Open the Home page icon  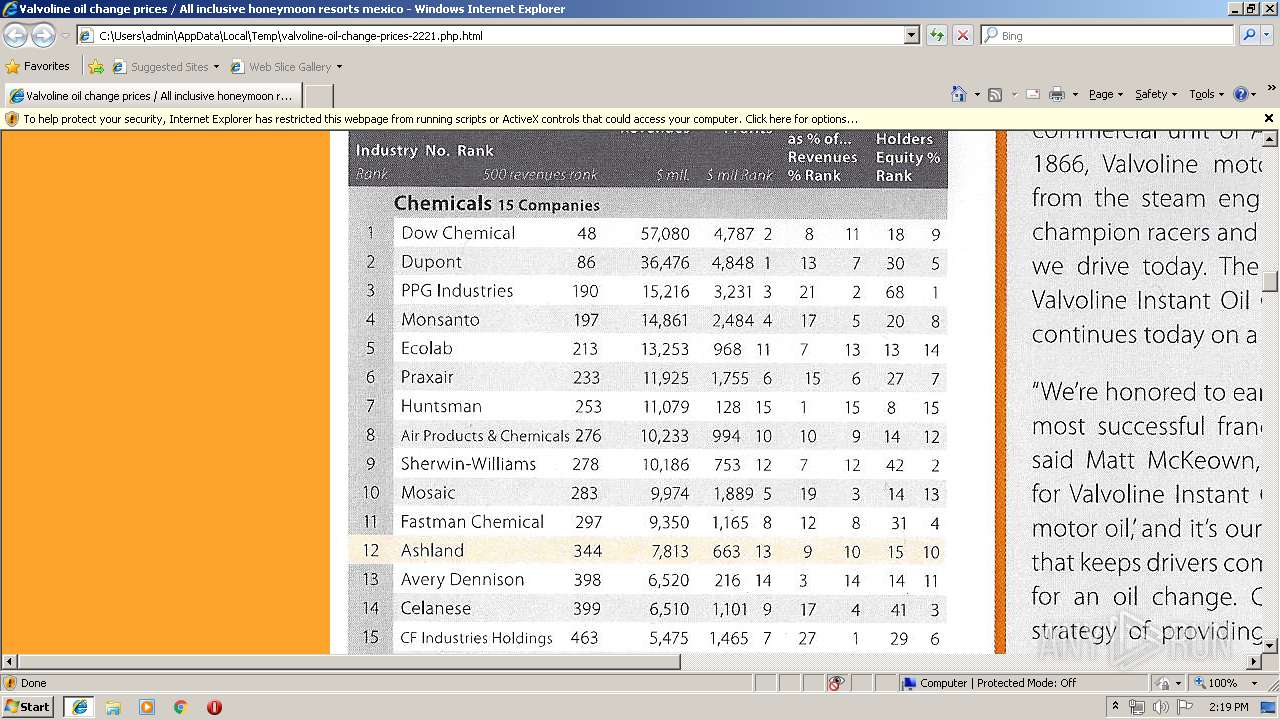pyautogui.click(x=959, y=94)
